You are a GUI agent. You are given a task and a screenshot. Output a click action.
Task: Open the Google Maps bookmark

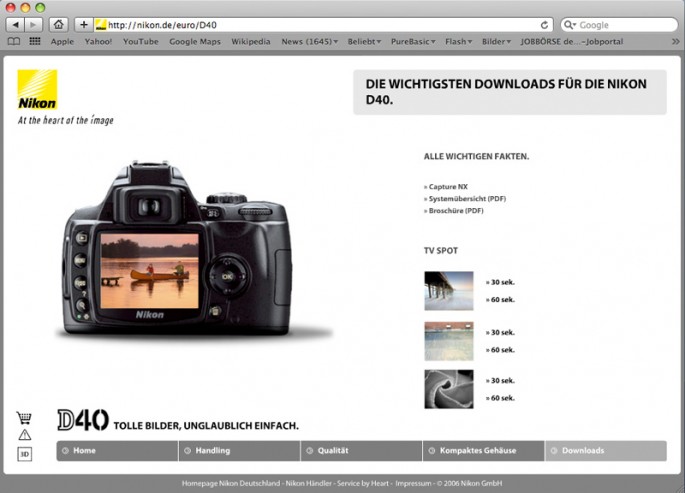point(195,41)
